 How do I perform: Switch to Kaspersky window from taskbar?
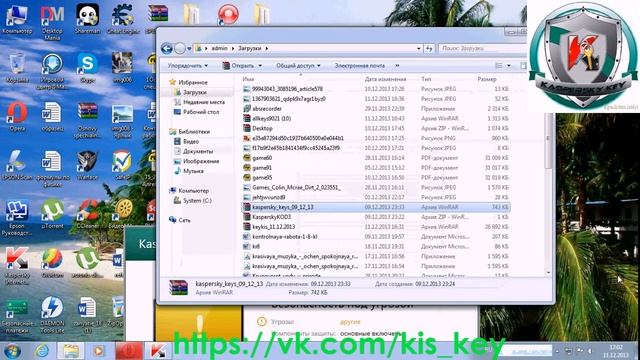[x=158, y=351]
